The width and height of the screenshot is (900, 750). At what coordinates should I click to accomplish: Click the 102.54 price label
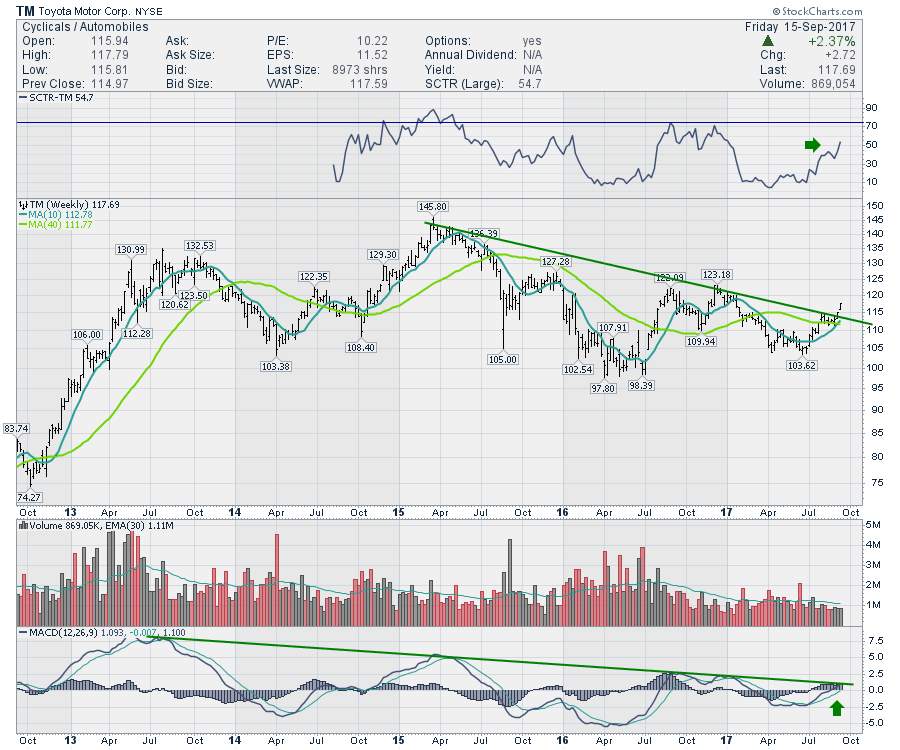578,370
